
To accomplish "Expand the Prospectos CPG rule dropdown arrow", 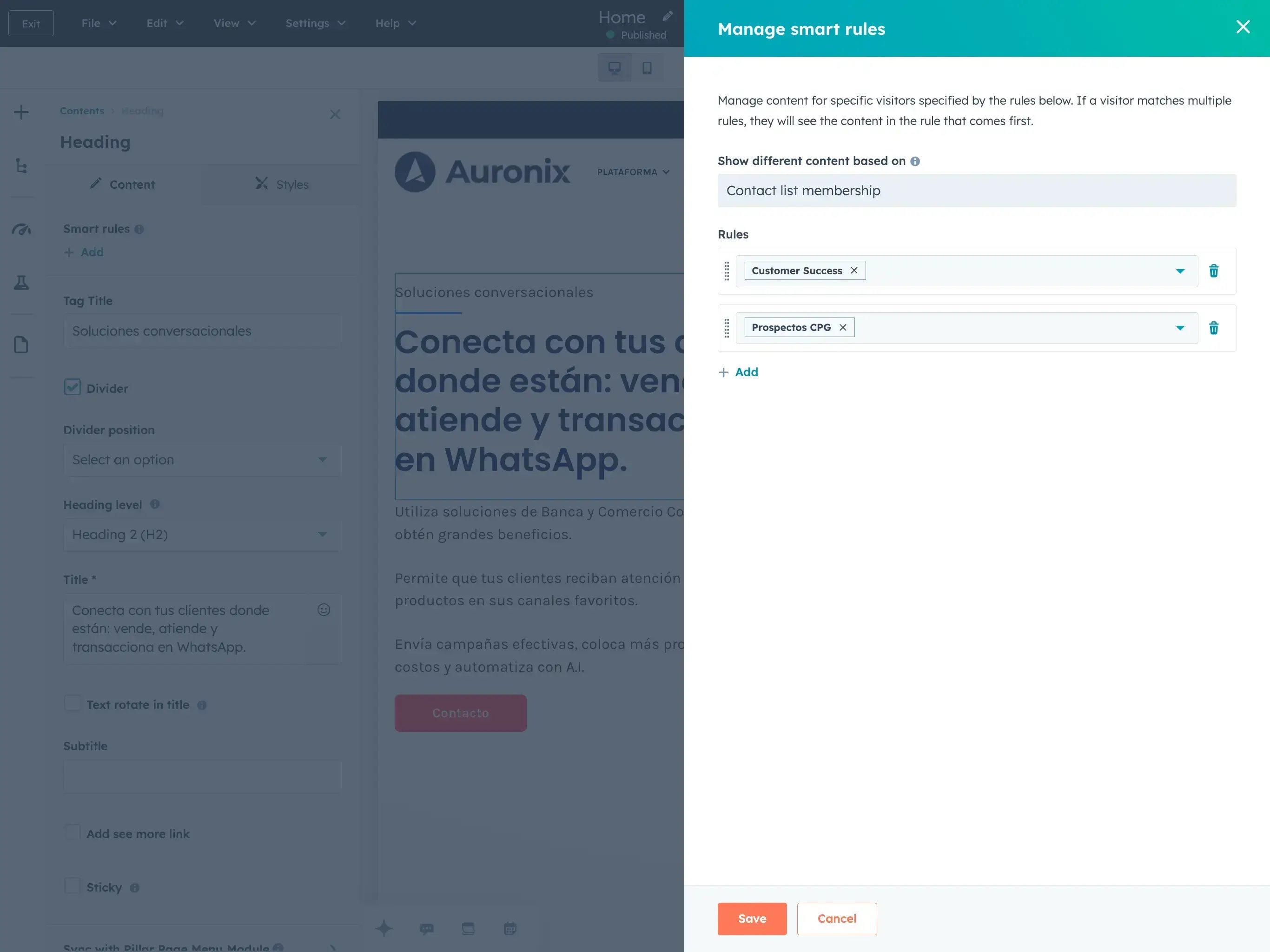I will (x=1180, y=328).
